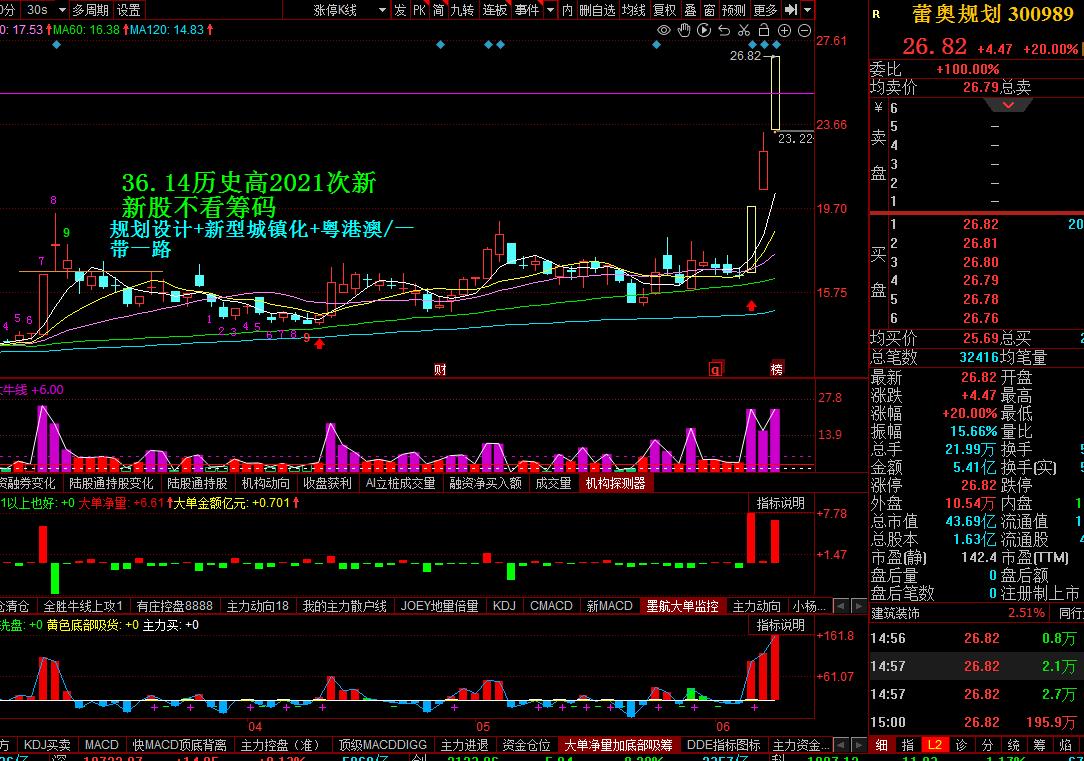Click the 建筑装饰 sector link
This screenshot has width=1084, height=761.
click(897, 613)
